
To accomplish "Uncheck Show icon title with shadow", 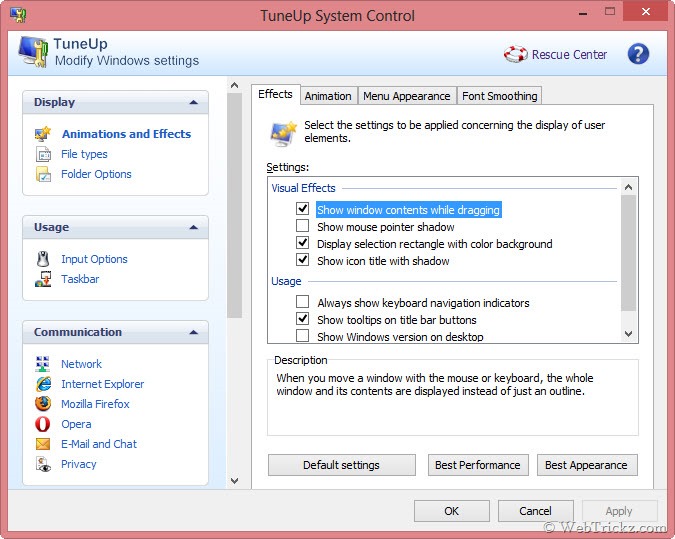I will (303, 260).
